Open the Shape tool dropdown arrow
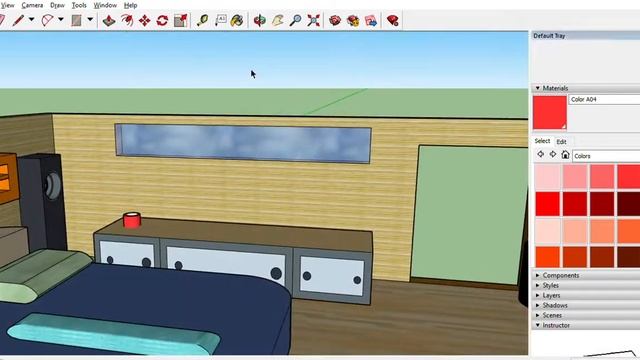The width and height of the screenshot is (640, 360). 90,20
